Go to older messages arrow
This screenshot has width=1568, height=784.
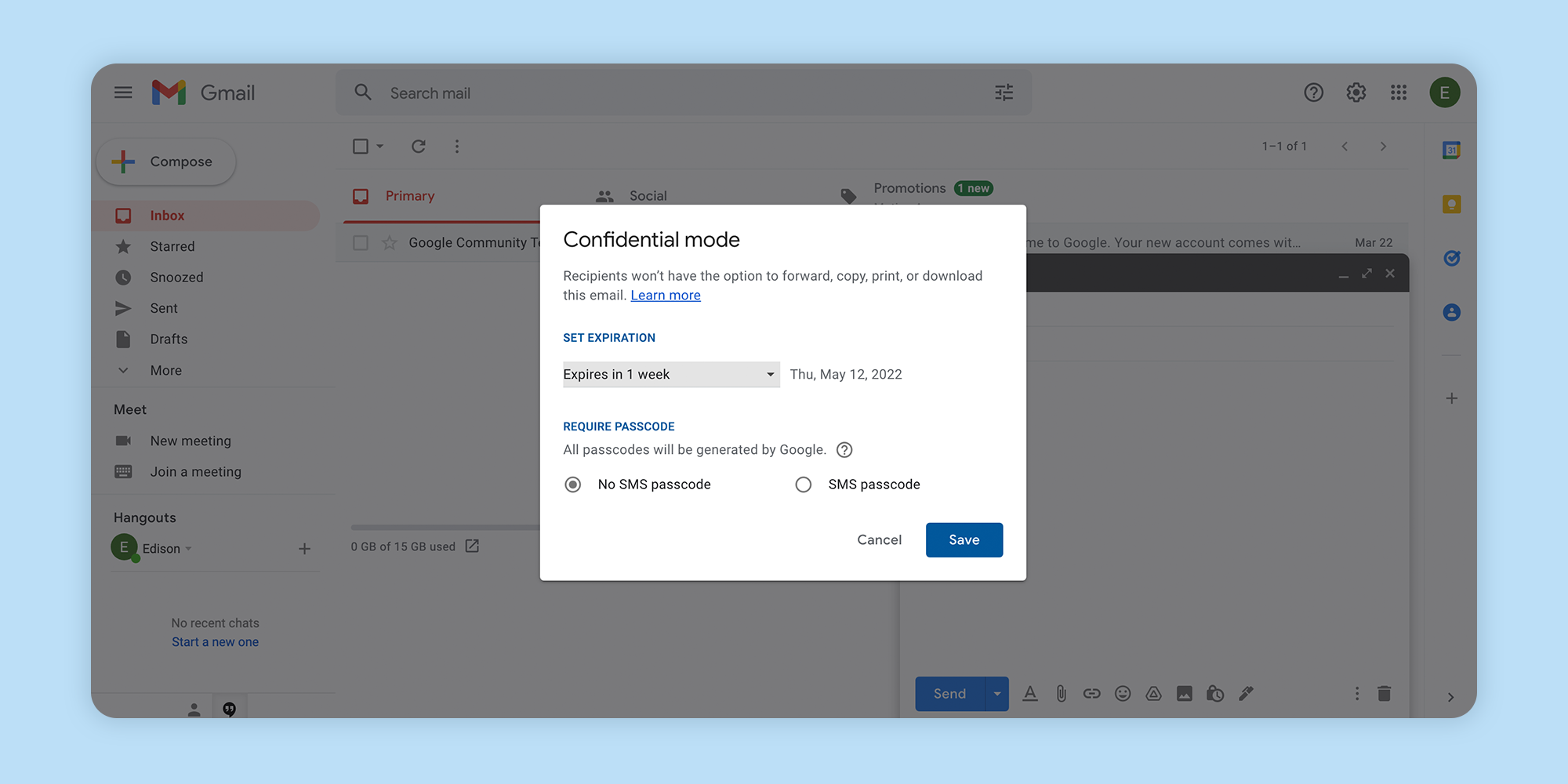(x=1383, y=146)
